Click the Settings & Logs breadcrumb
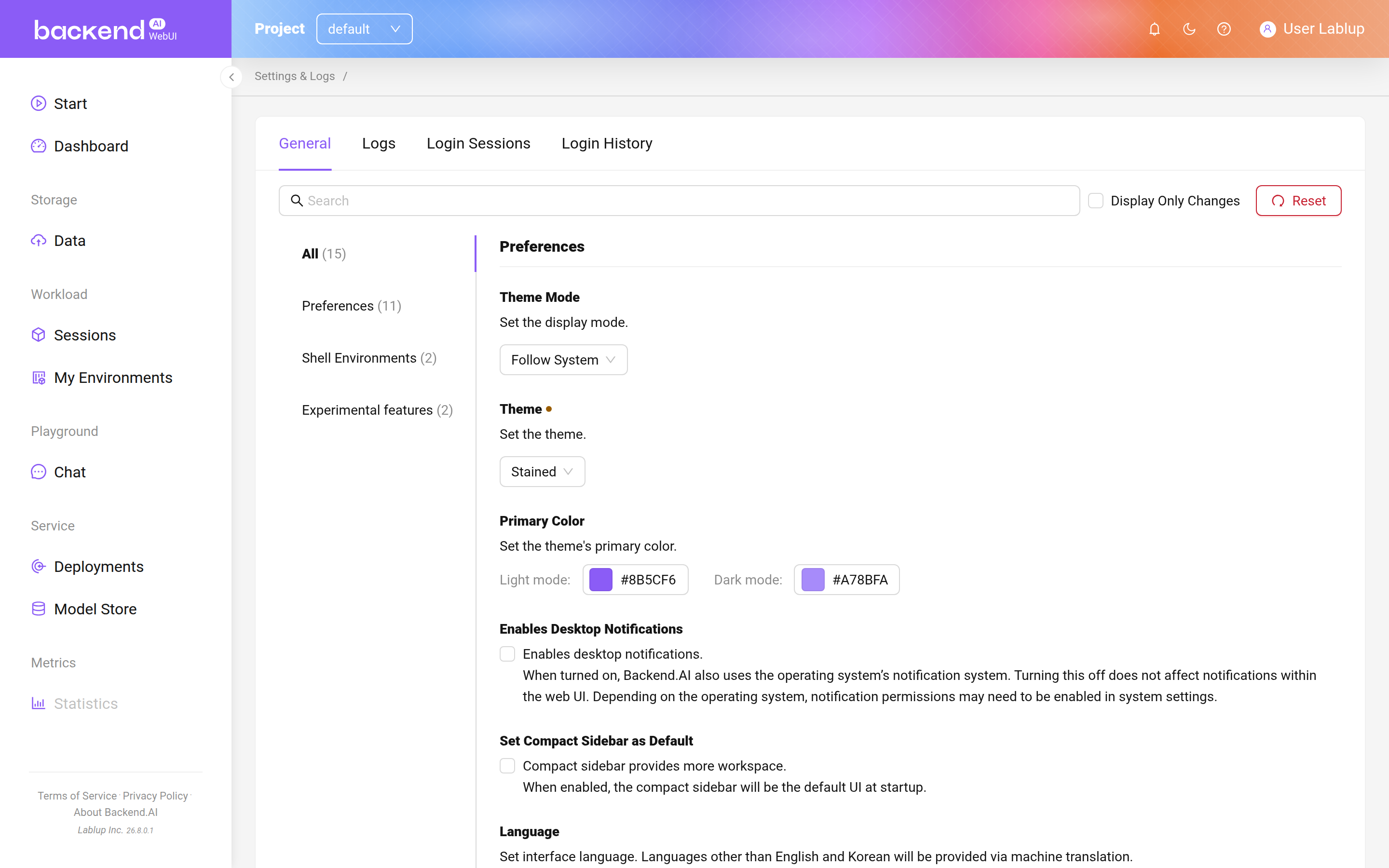This screenshot has width=1389, height=868. click(x=295, y=76)
